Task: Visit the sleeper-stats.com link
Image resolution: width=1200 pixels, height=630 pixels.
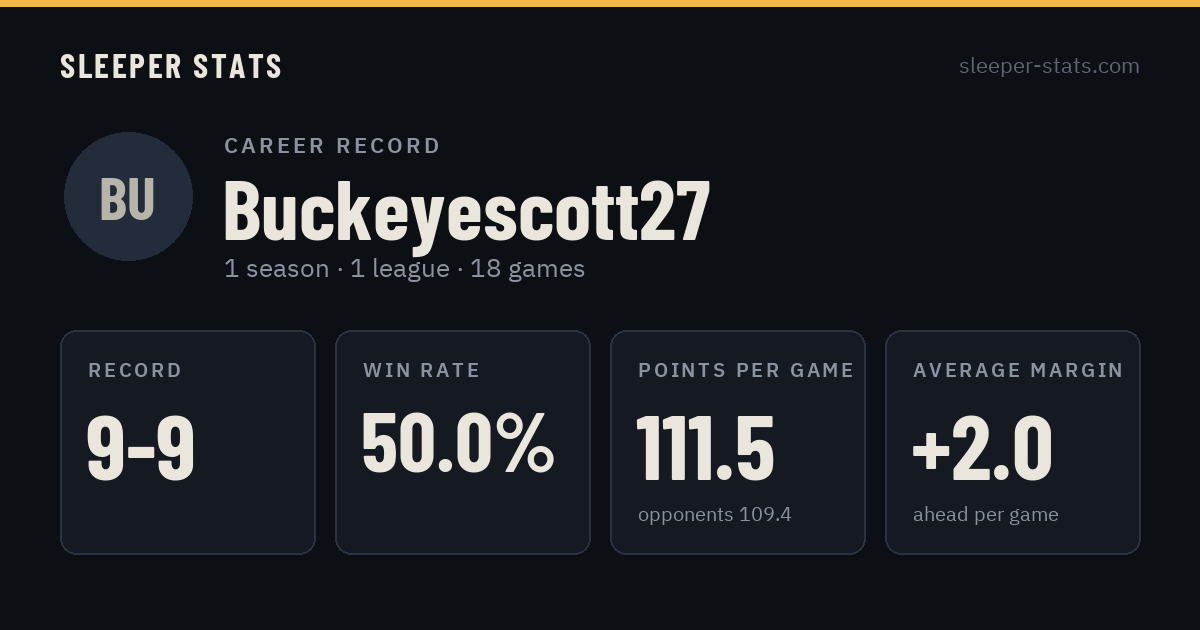Action: (1049, 66)
